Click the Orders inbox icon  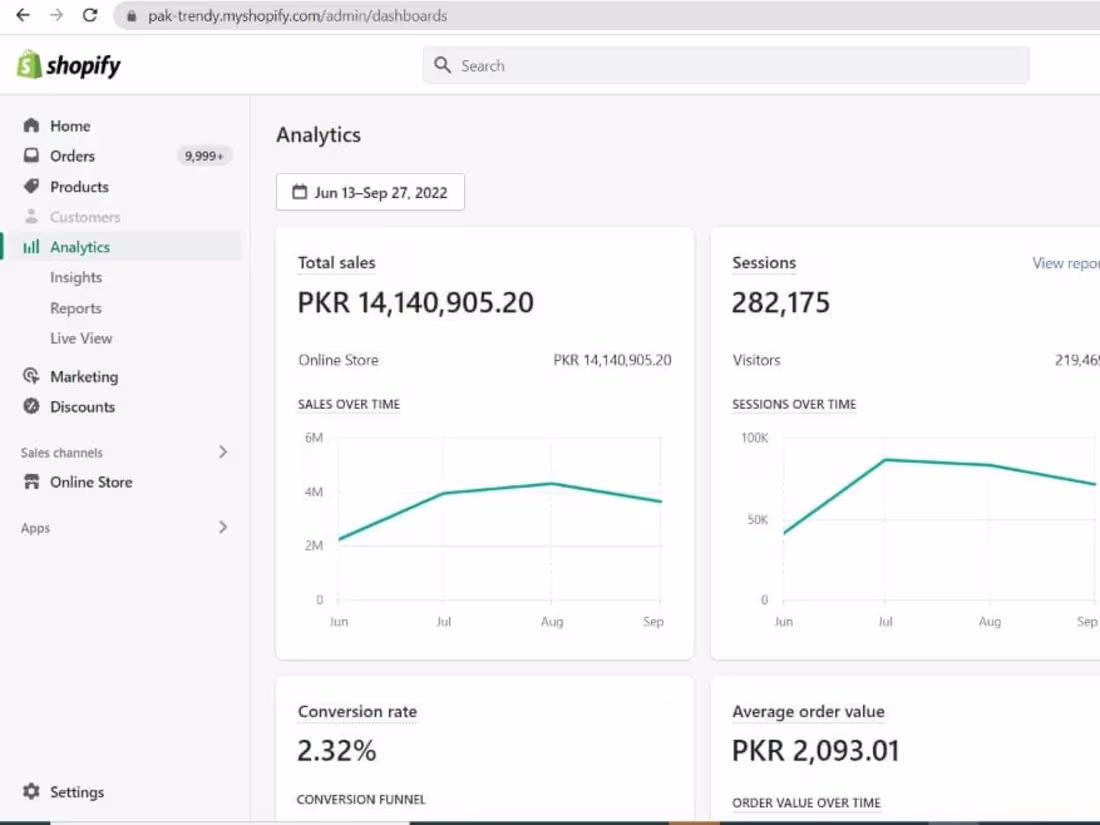coord(31,155)
